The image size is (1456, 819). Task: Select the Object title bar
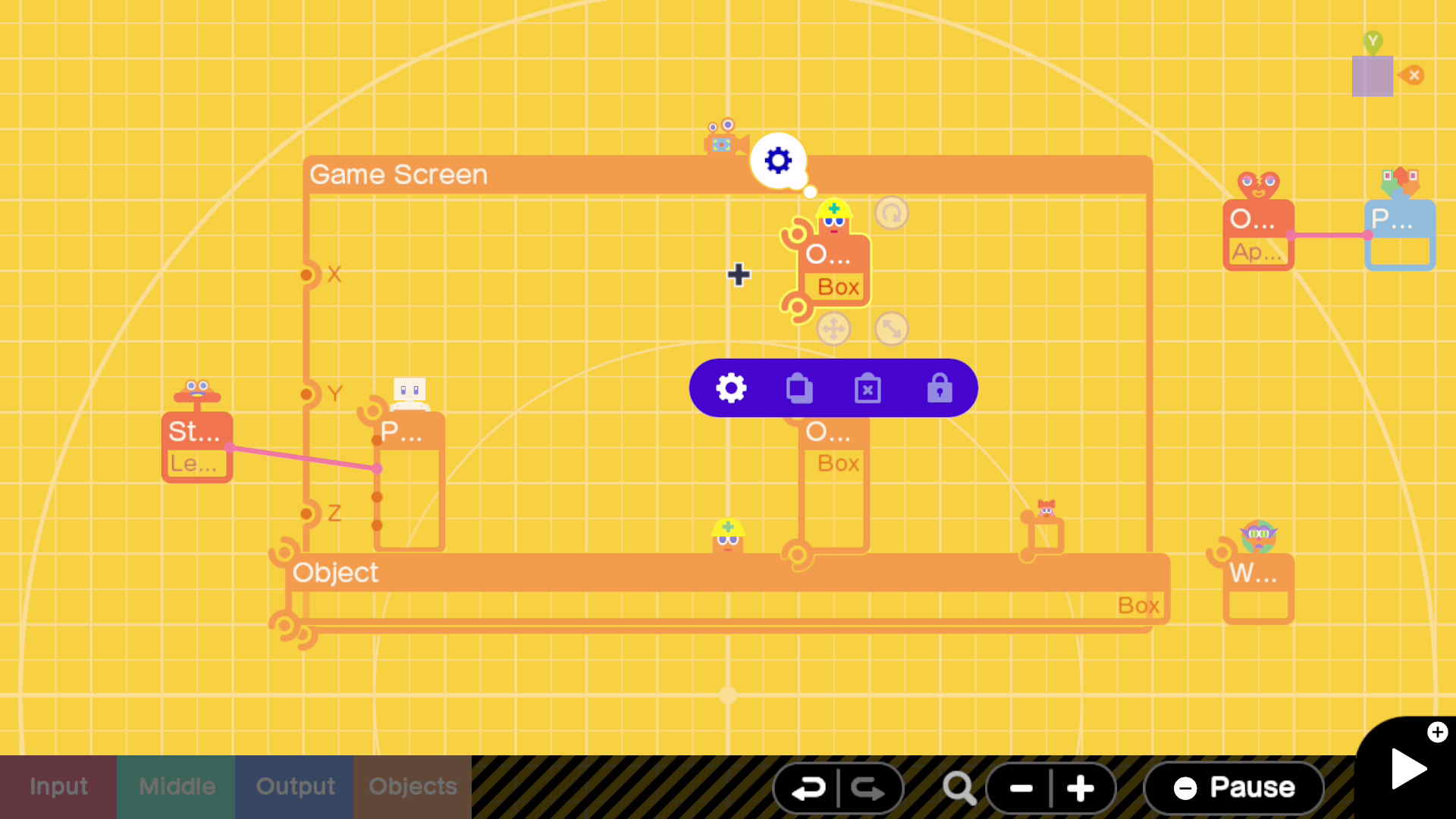[728, 573]
